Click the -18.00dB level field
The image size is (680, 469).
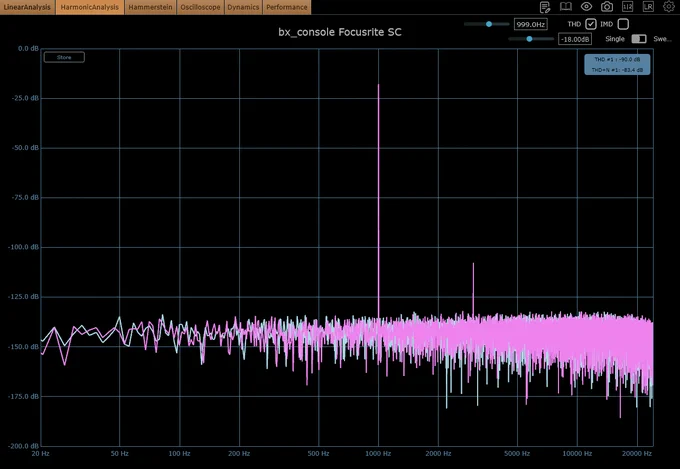(x=575, y=39)
